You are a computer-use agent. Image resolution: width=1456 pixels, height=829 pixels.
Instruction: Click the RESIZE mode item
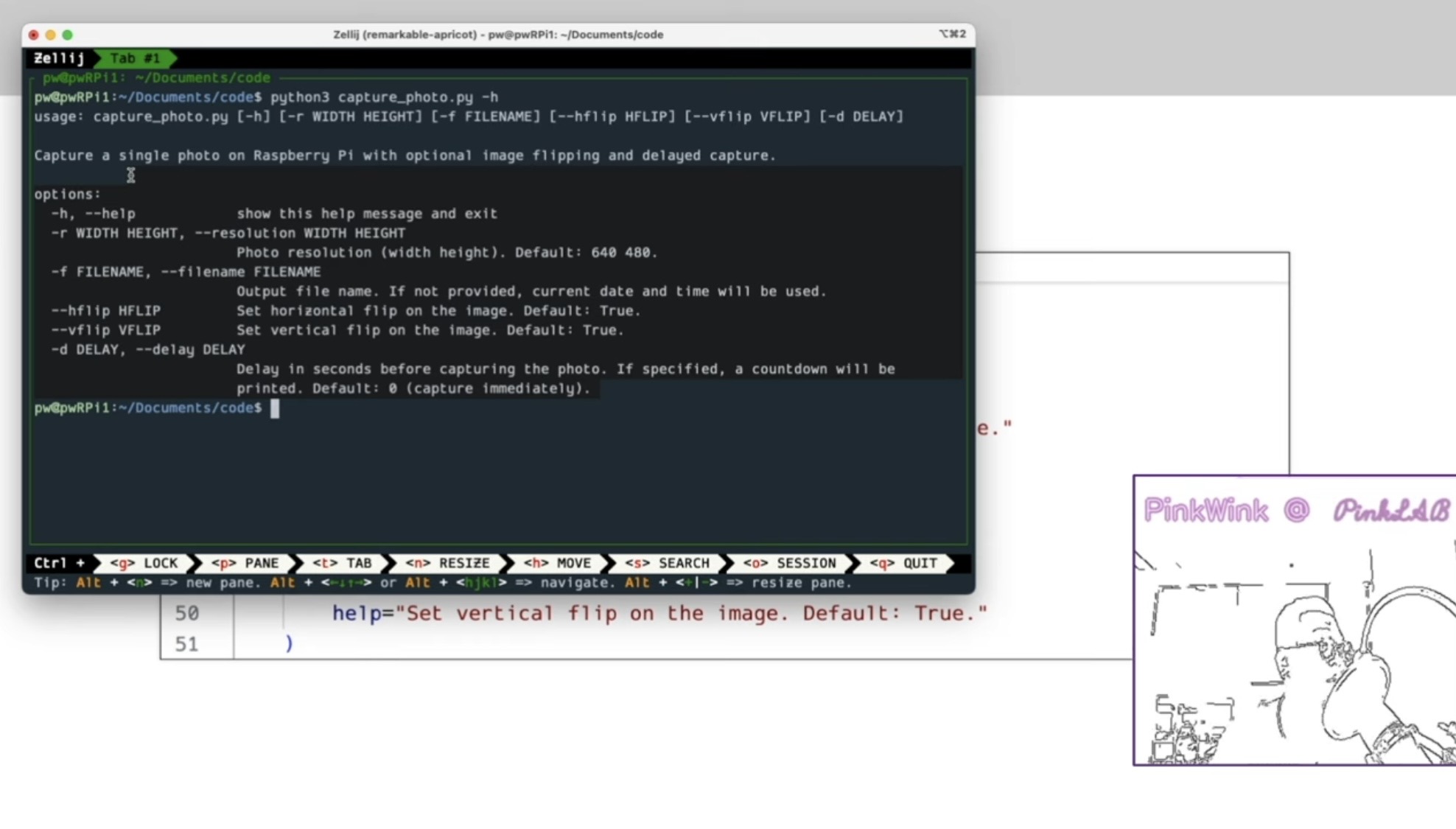click(x=447, y=563)
